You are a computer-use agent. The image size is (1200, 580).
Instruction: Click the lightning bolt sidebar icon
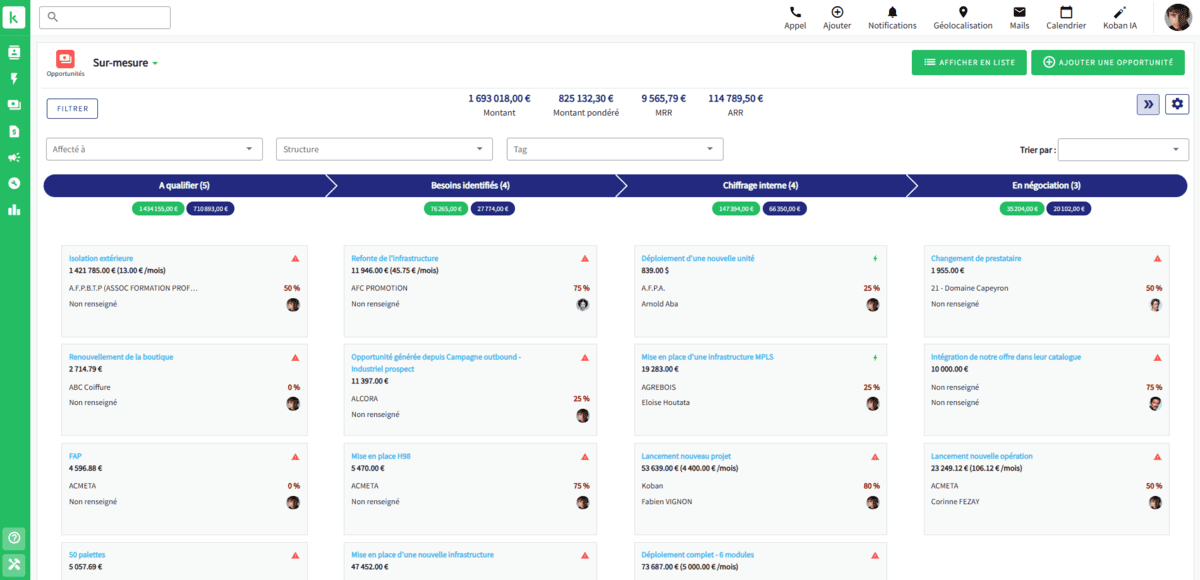pyautogui.click(x=14, y=78)
